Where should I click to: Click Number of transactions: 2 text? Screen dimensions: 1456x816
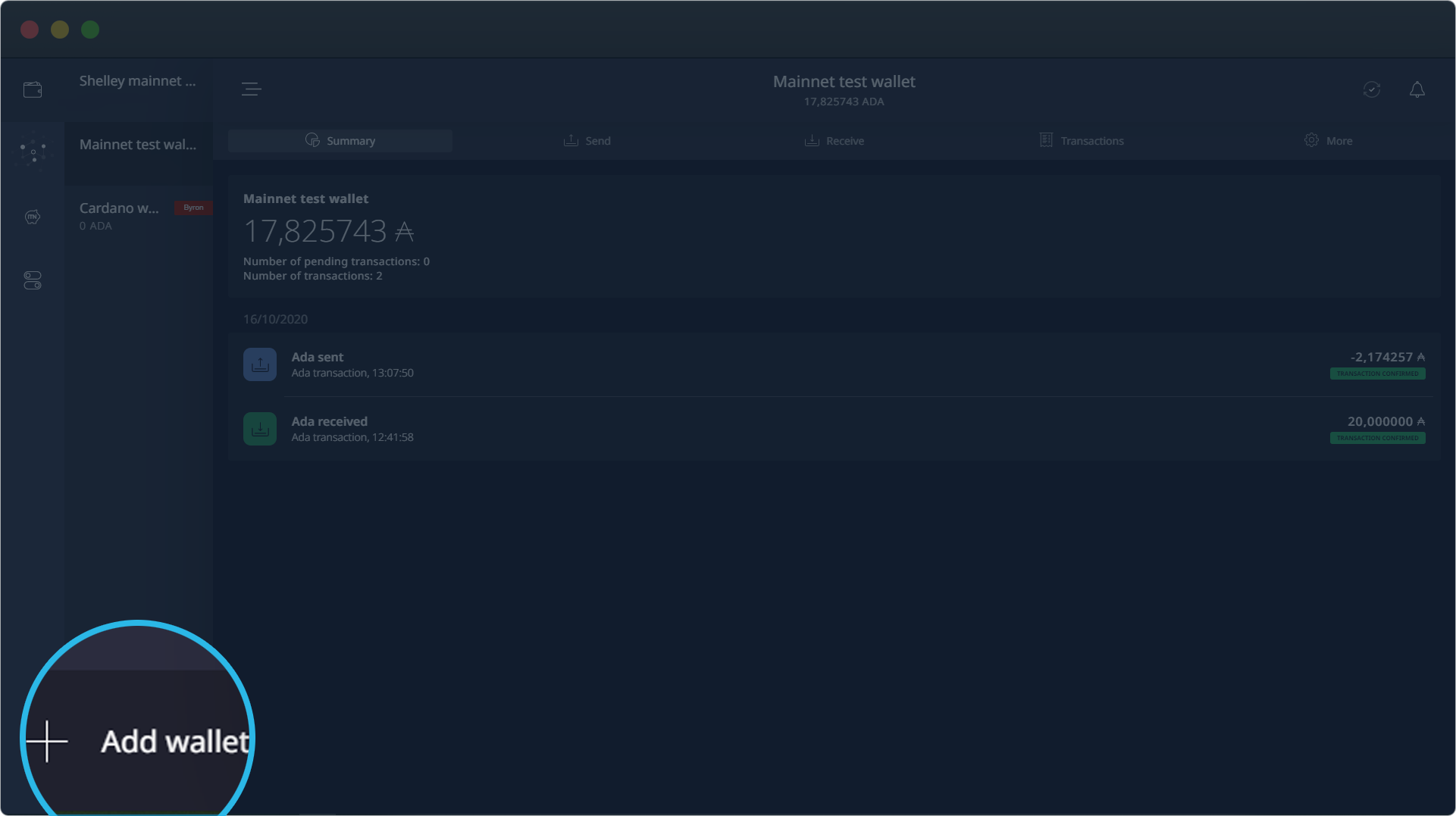312,276
